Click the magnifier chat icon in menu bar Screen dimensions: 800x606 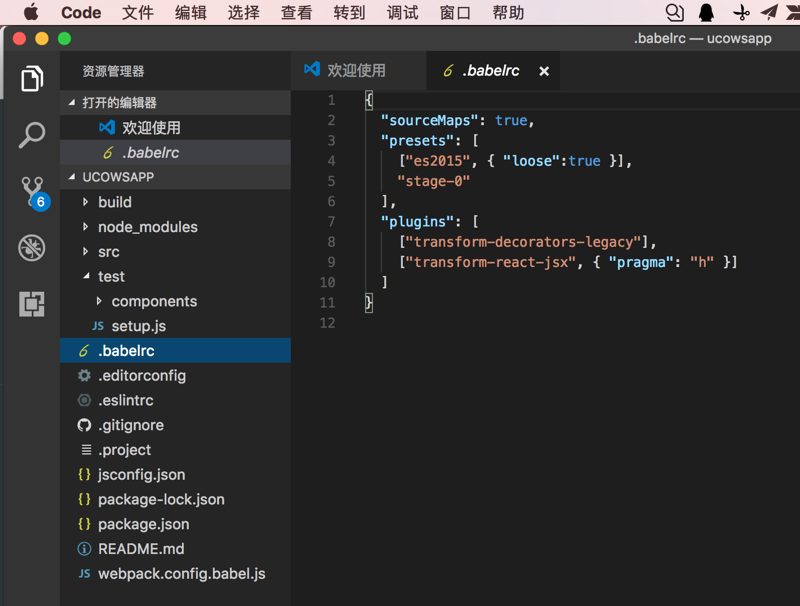click(x=674, y=12)
